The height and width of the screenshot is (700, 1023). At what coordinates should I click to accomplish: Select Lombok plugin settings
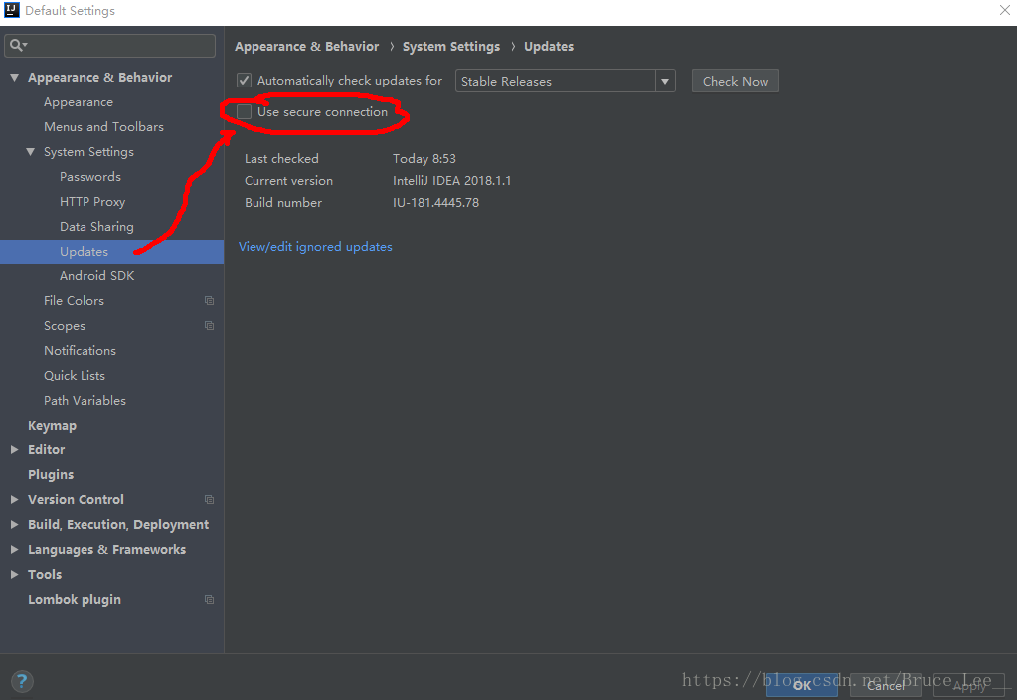point(74,600)
